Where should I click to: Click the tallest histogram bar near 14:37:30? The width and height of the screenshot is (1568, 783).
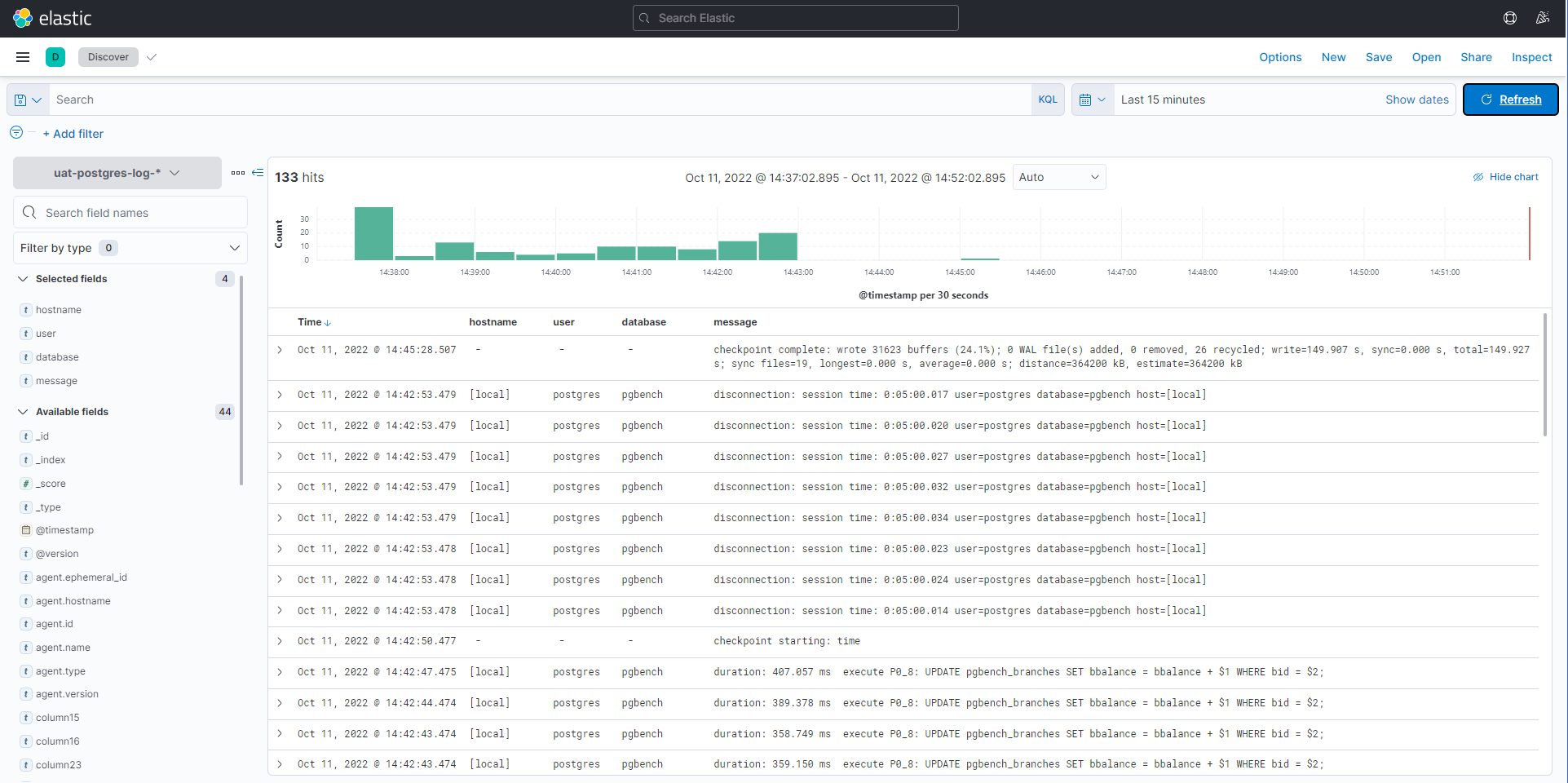tap(373, 233)
